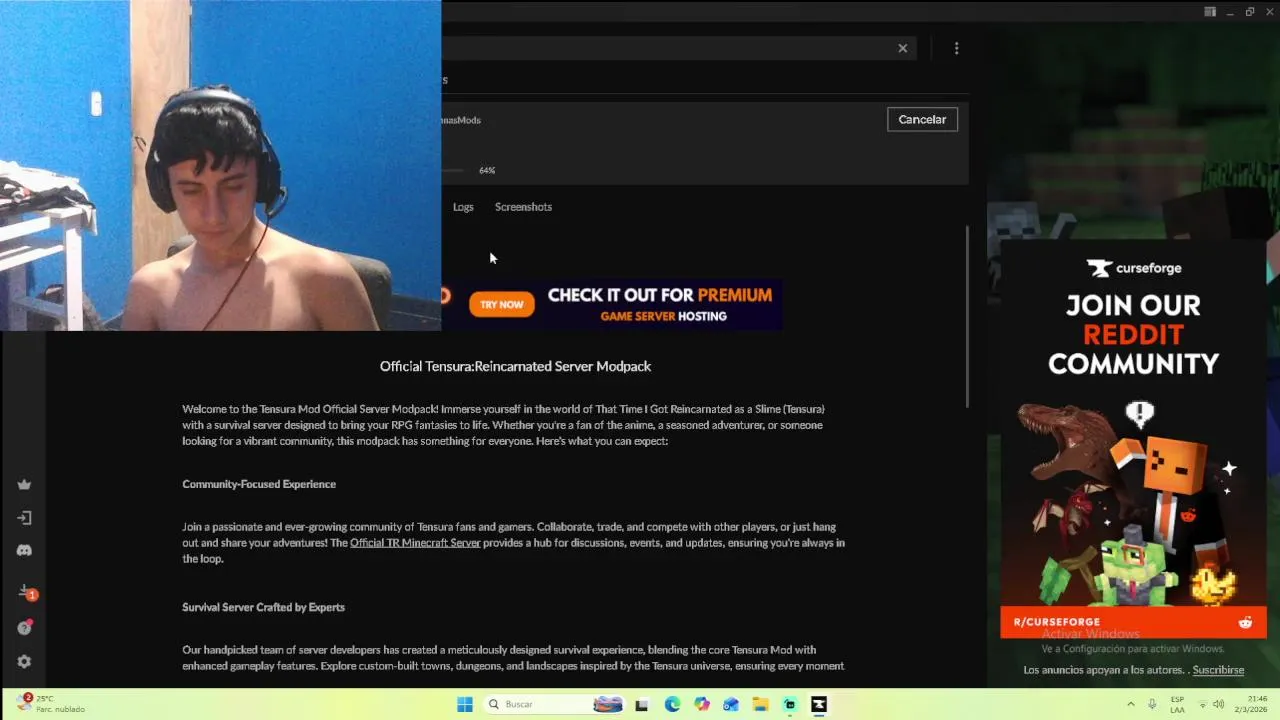1280x720 pixels.
Task: Click the Survival Server Crafted by Experts heading
Action: pyautogui.click(x=263, y=607)
